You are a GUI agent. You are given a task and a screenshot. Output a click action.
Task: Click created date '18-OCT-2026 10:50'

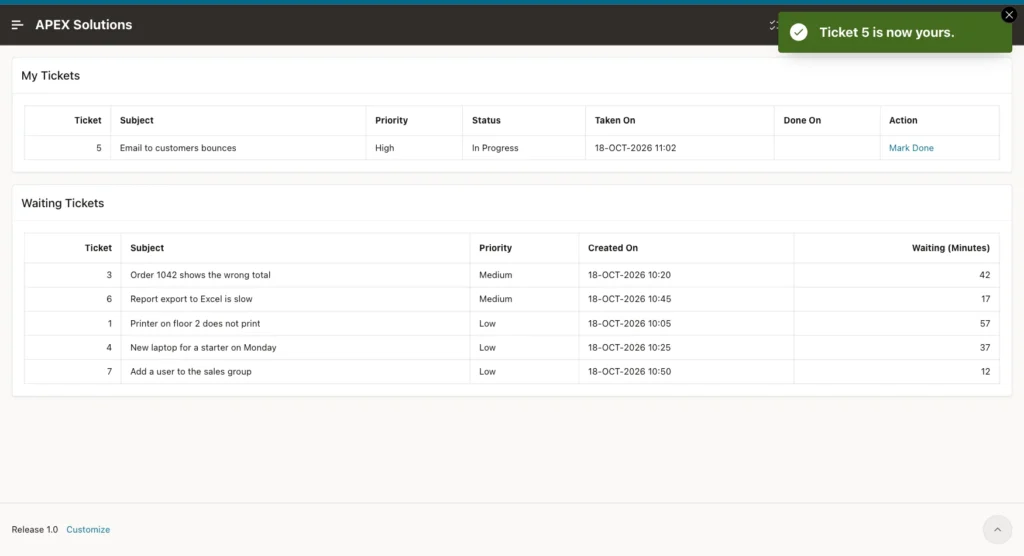[x=629, y=371]
